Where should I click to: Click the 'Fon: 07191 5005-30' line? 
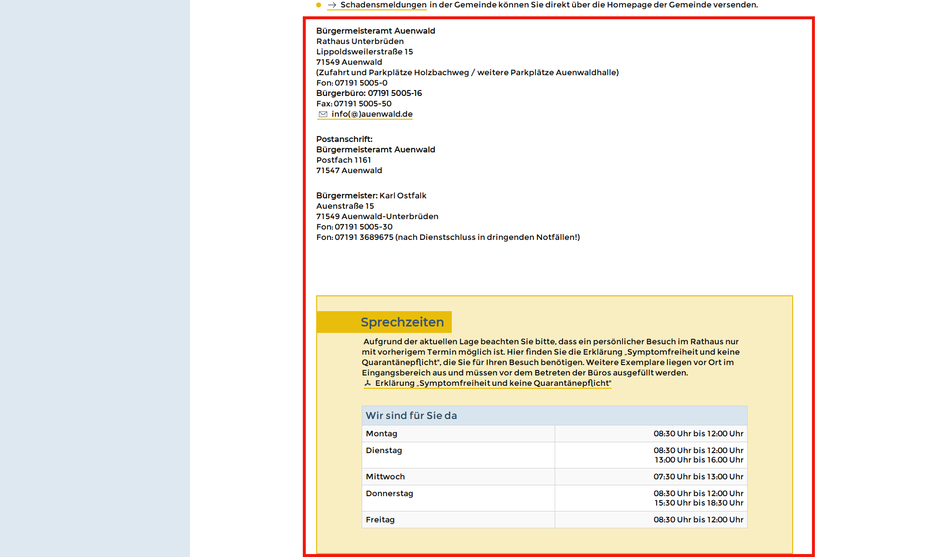[x=354, y=227]
